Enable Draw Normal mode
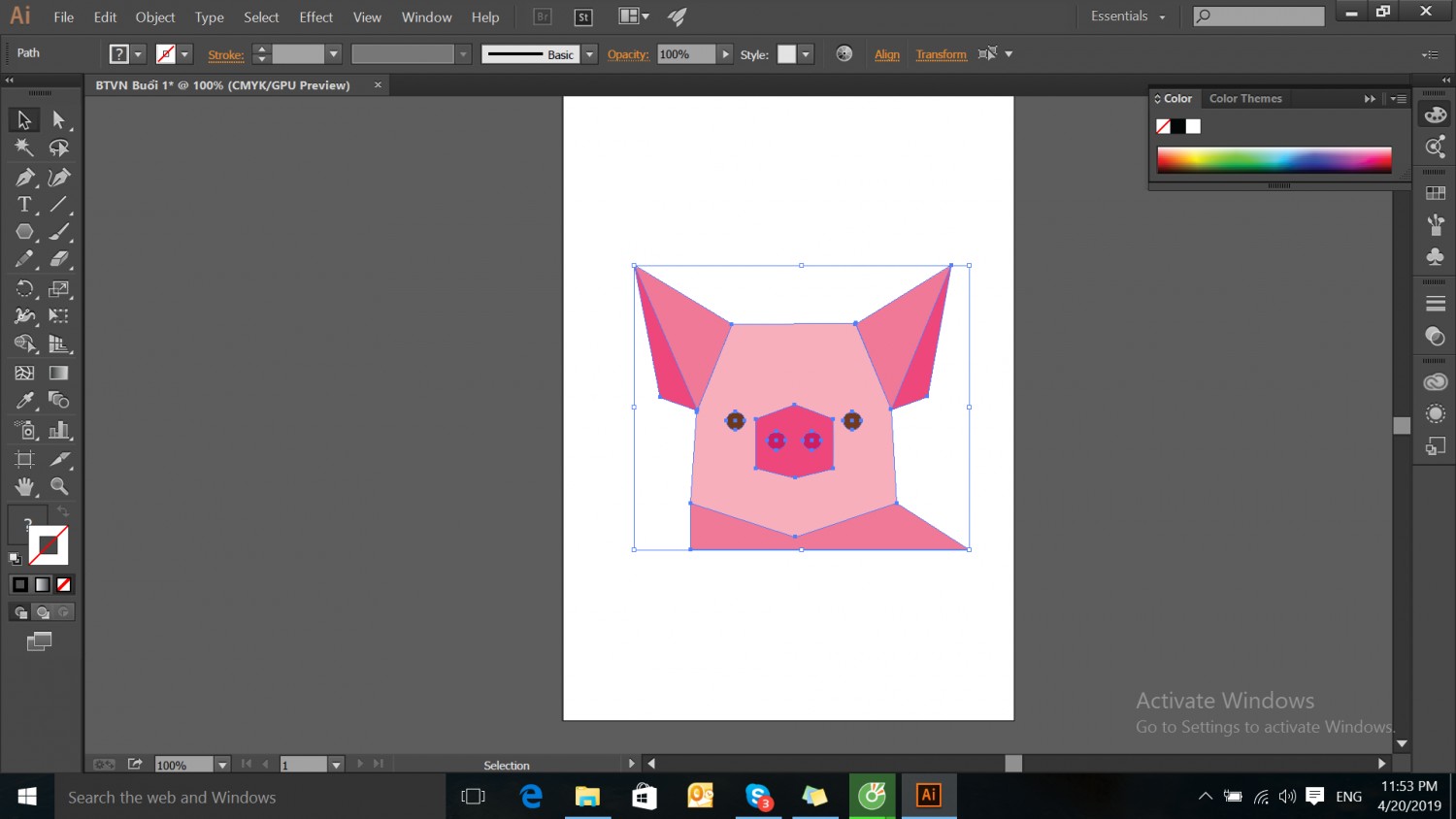Screen dimensions: 1456x819 pos(19,612)
